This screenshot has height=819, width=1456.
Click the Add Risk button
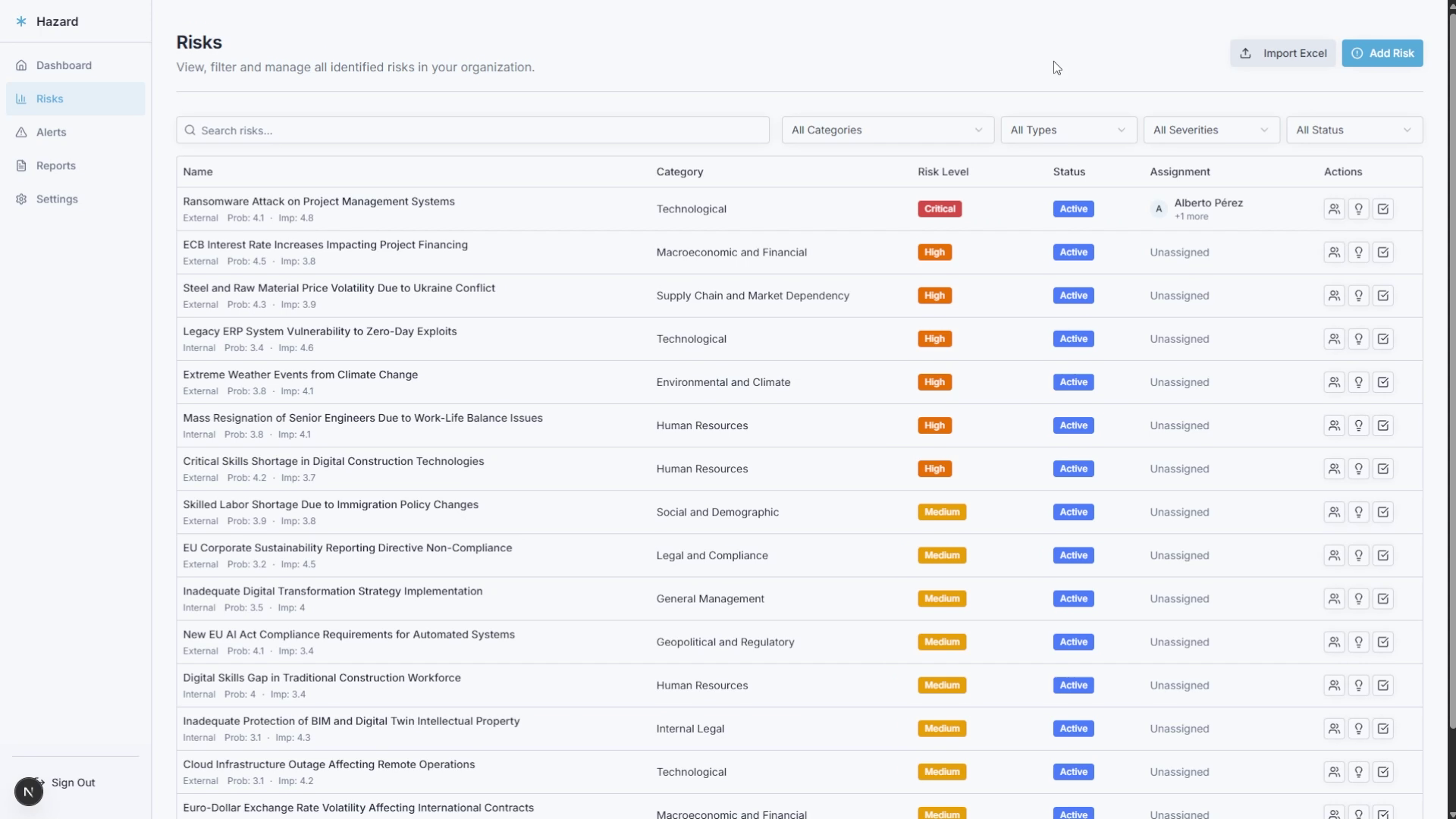coord(1382,53)
